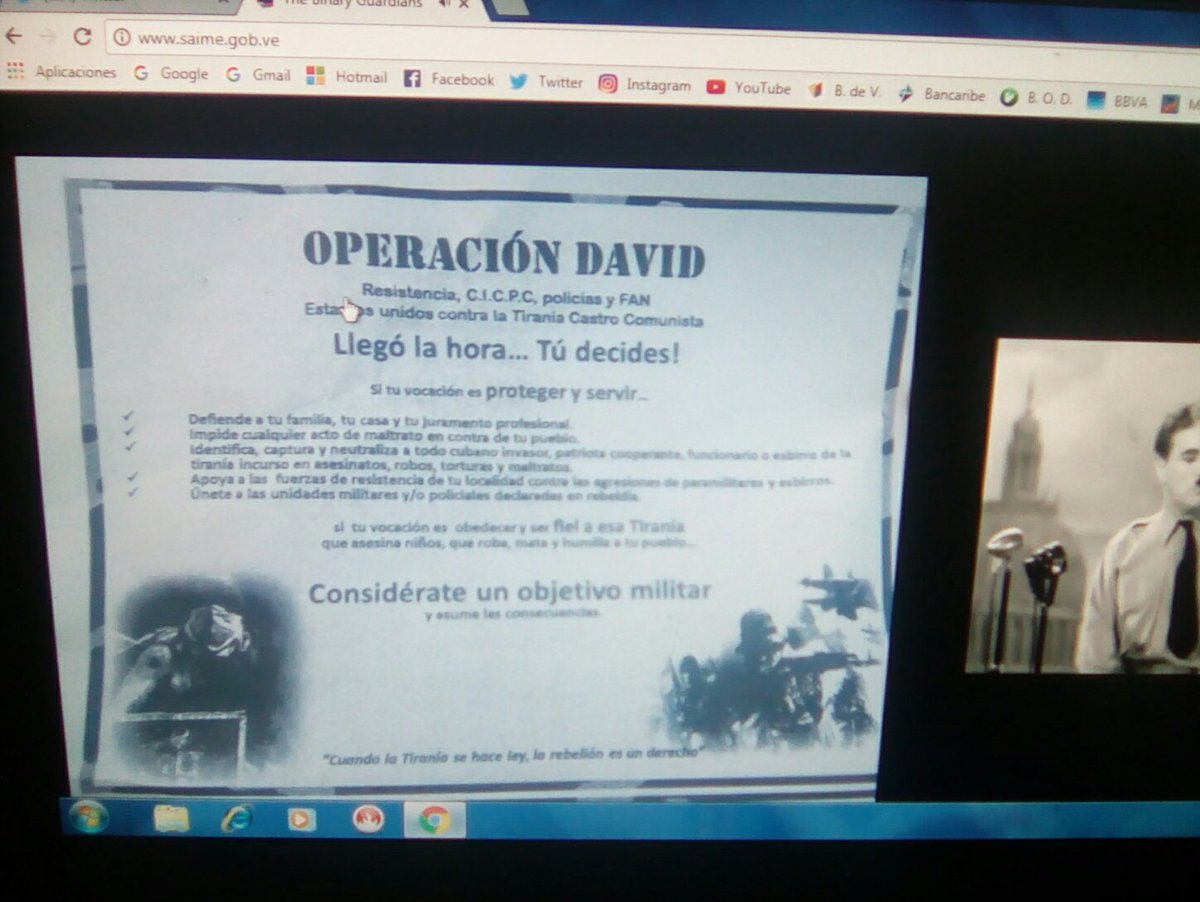Viewport: 1200px width, 902px height.
Task: Mute audio icon on the Binary Guardians tab
Action: point(444,3)
